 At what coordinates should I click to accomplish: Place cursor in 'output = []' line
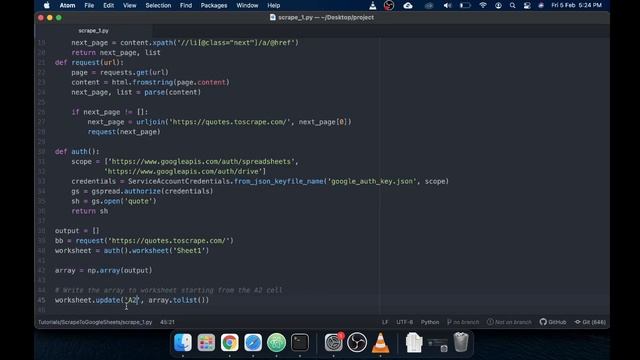click(77, 231)
